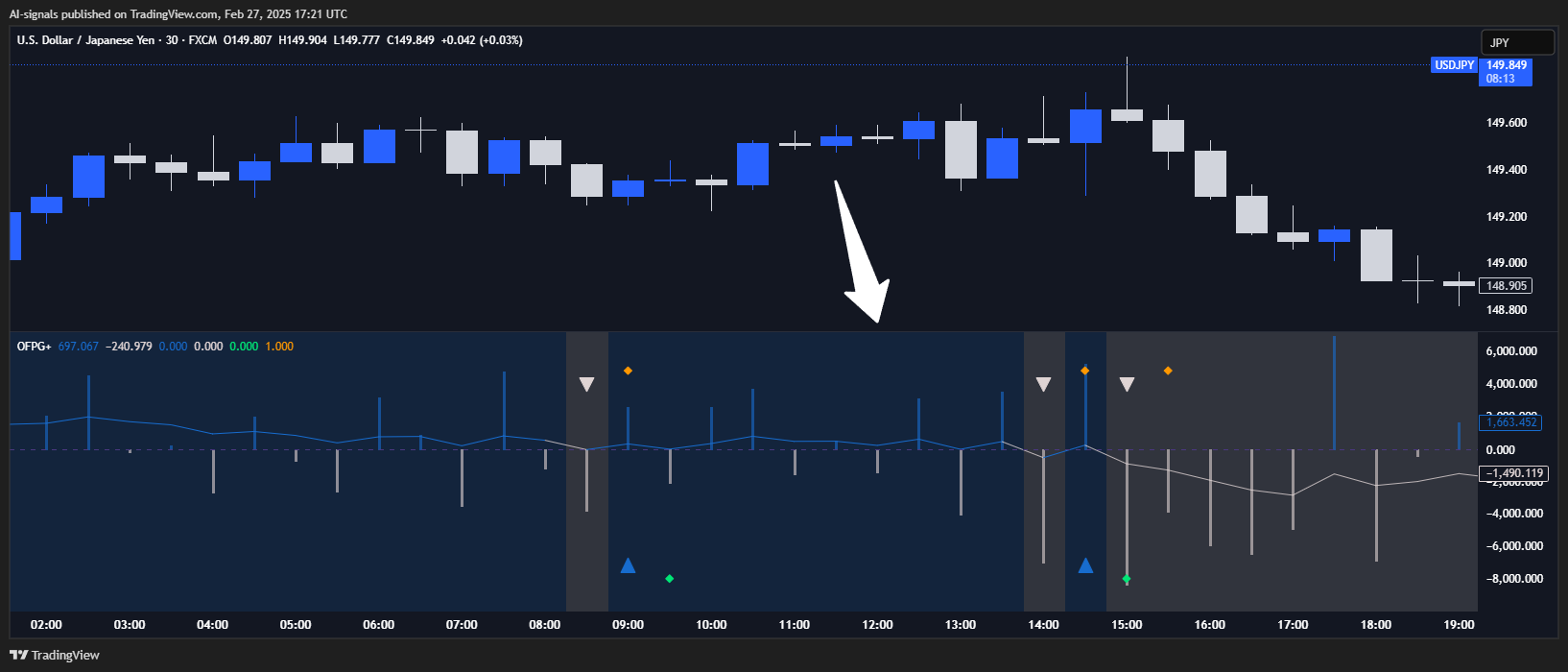Click the TradingView logo
Screen dimensions: 1568x672
[x=55, y=655]
